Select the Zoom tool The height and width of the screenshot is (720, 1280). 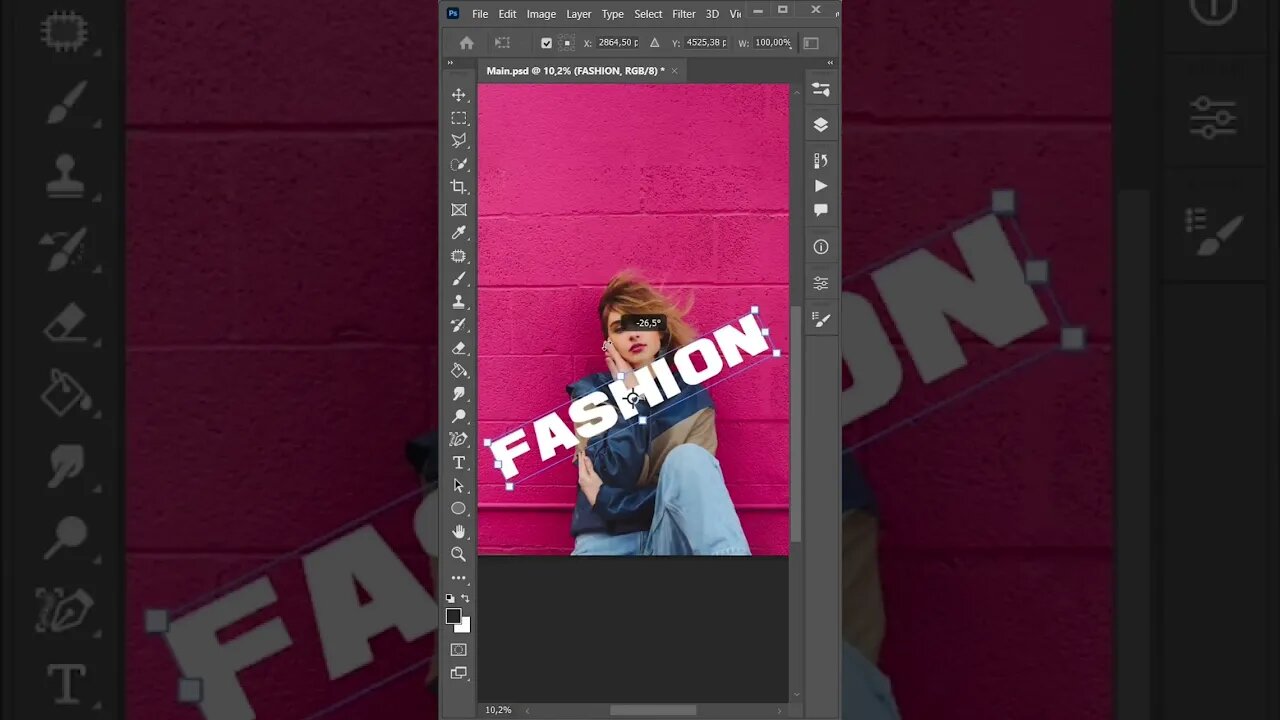pos(459,555)
